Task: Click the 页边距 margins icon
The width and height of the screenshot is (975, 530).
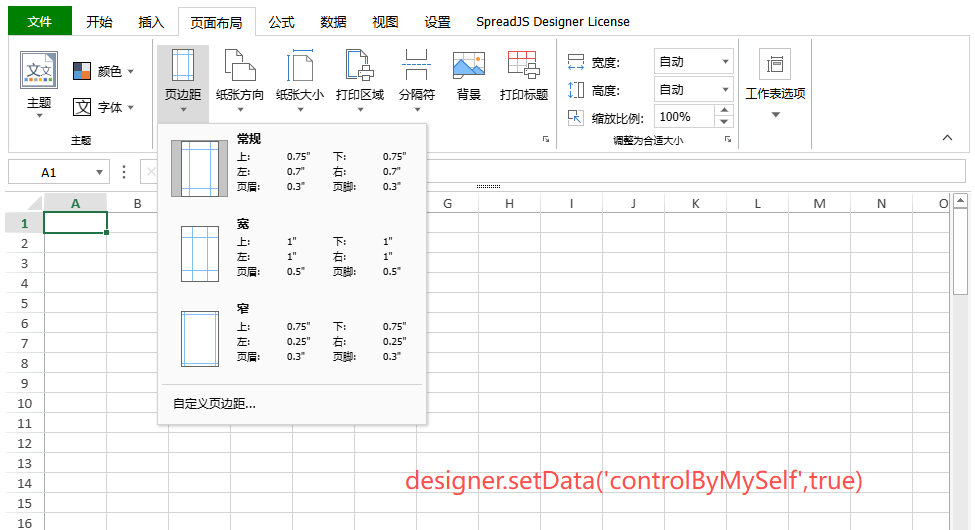Action: tap(183, 65)
